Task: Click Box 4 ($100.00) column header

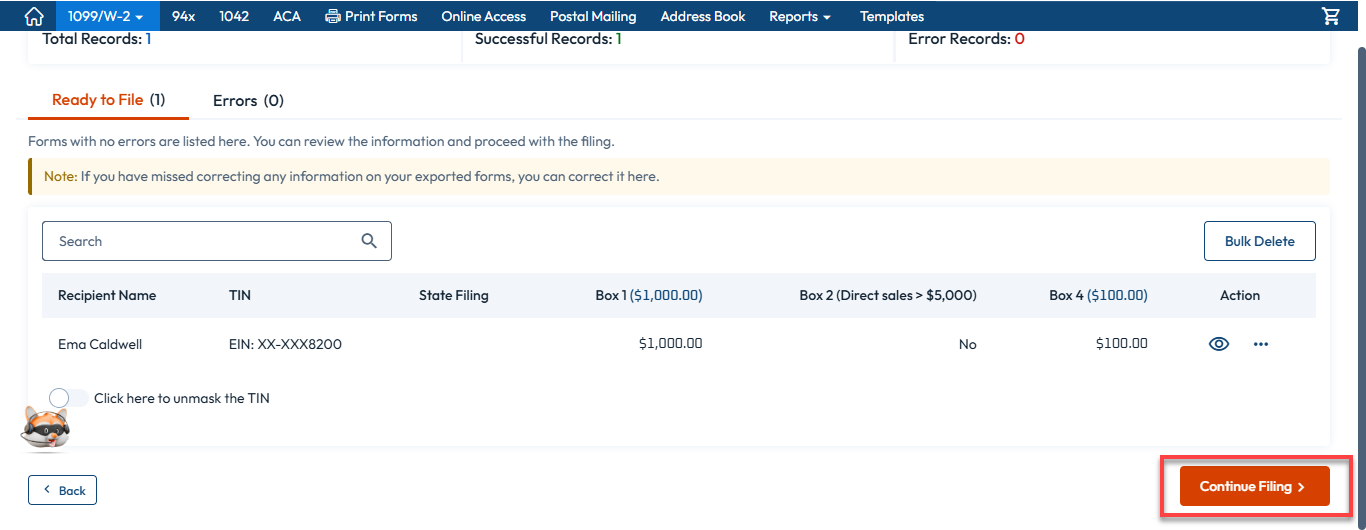Action: tap(1098, 295)
